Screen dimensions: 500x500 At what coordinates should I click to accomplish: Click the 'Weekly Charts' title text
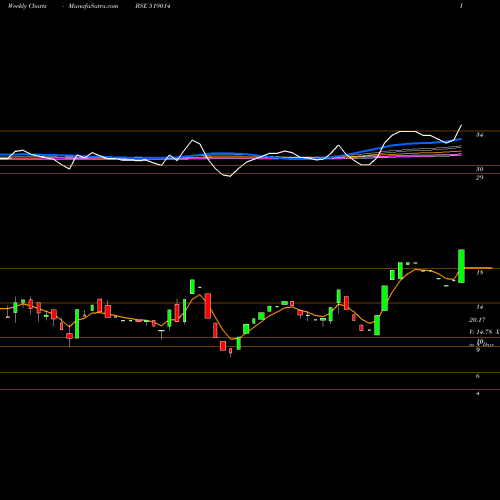point(27,6)
